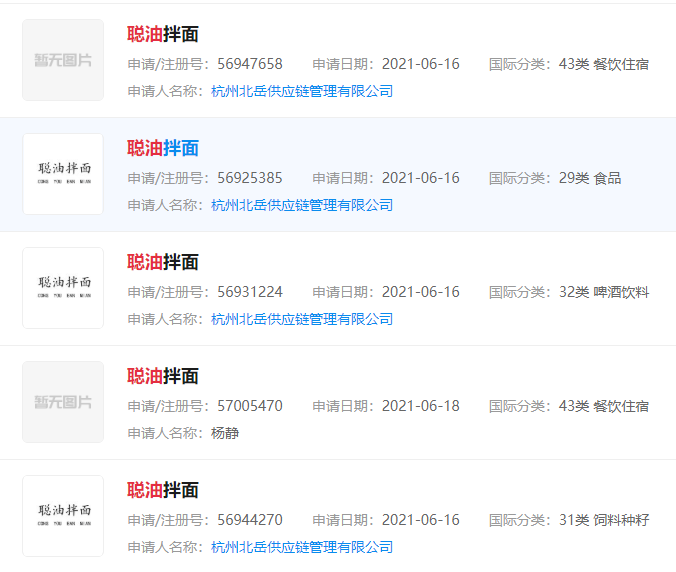Viewport: 676px width, 572px height.
Task: Open 聪油拌面 title for registration 57005470
Action: (163, 376)
